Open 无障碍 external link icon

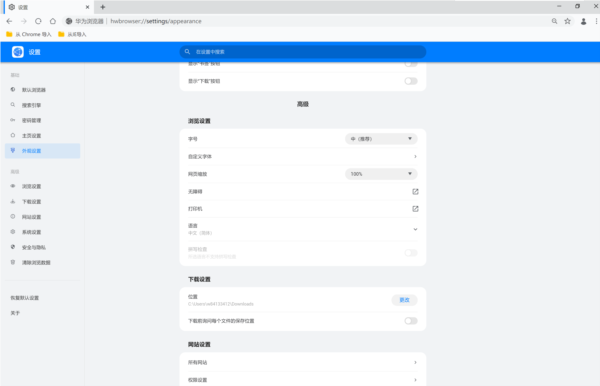[415, 191]
